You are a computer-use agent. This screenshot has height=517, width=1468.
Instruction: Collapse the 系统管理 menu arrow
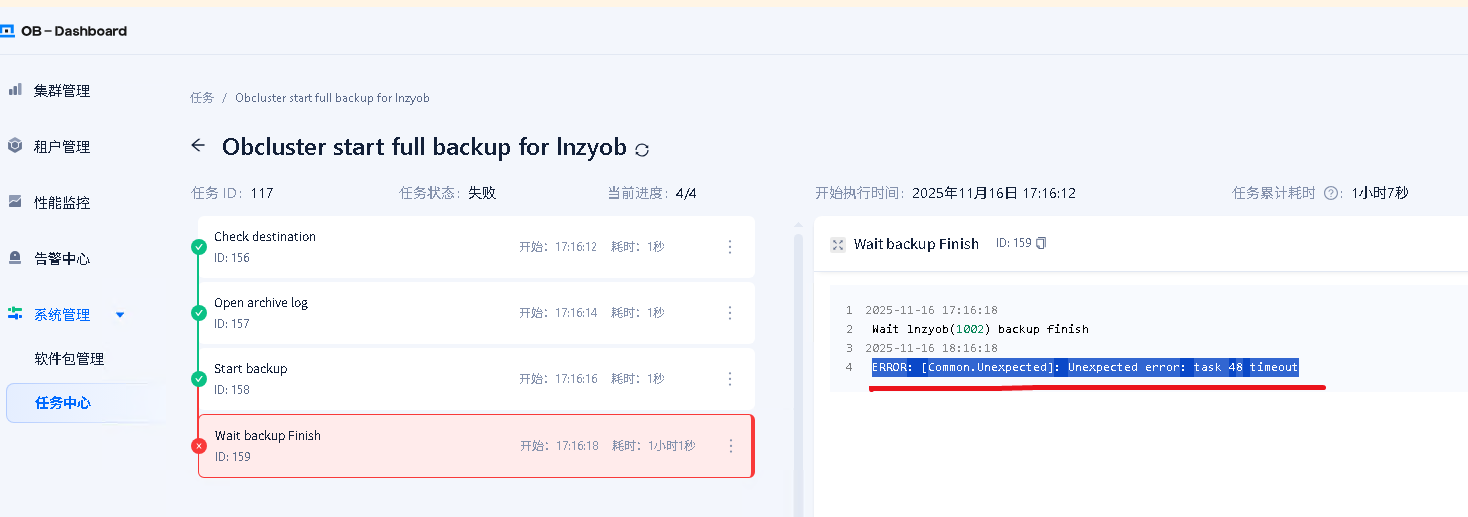click(x=120, y=315)
